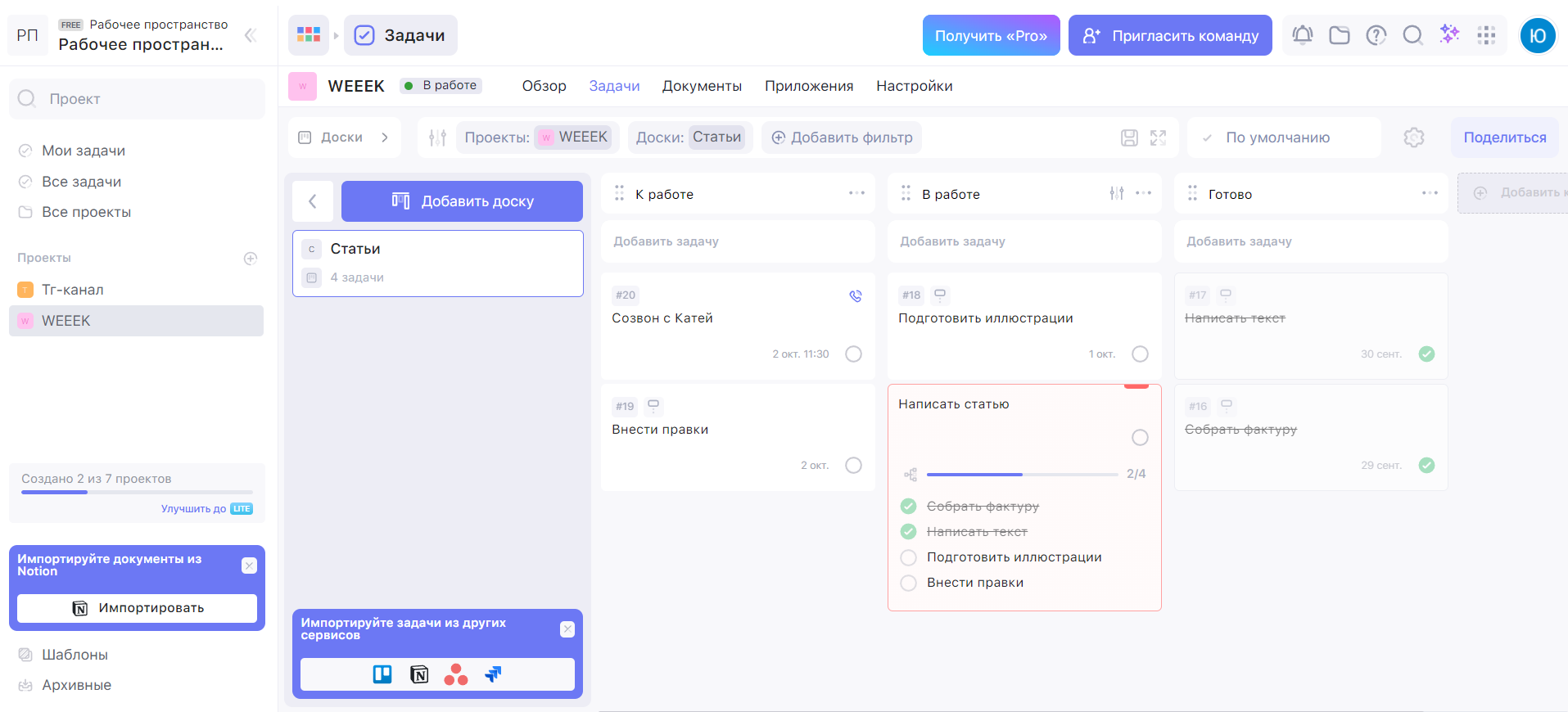Image resolution: width=1568 pixels, height=712 pixels.
Task: Switch to the Обзор tab
Action: point(545,86)
